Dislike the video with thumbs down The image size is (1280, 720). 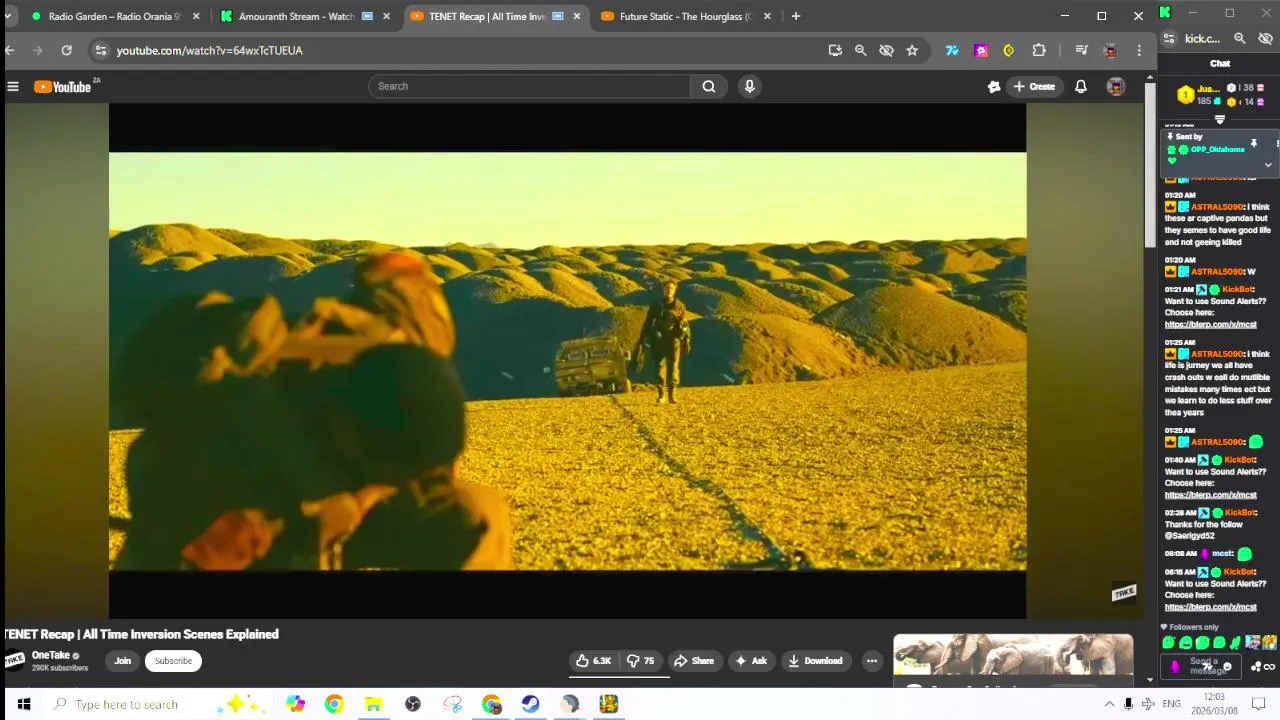tap(641, 661)
